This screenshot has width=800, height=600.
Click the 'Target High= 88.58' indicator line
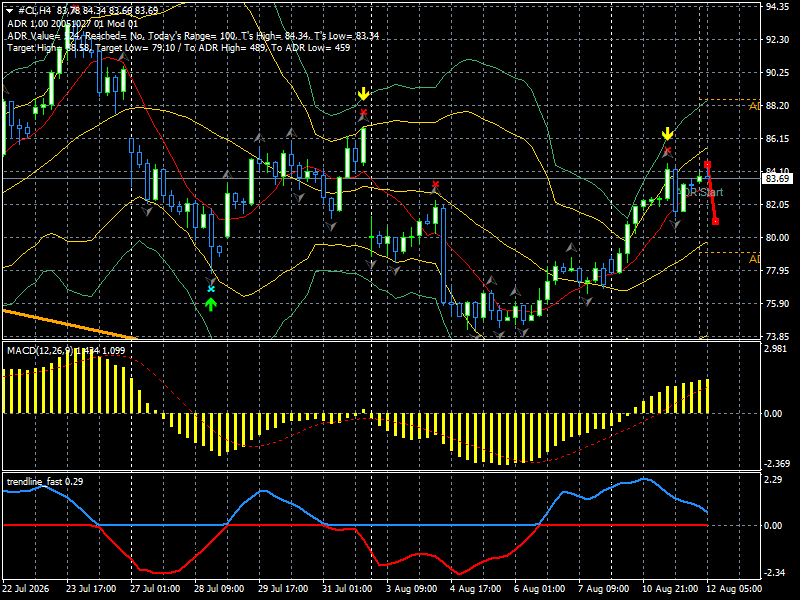coord(179,47)
